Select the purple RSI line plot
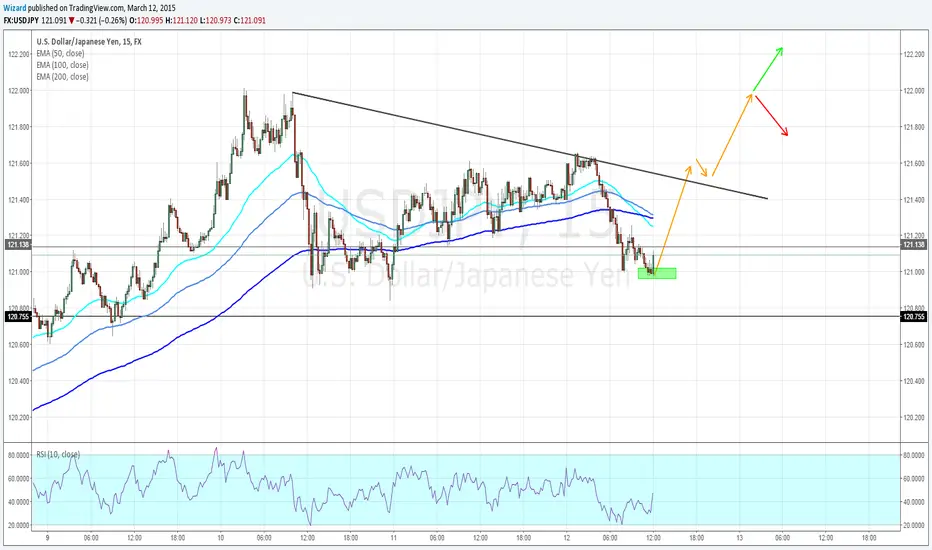 pos(344,486)
